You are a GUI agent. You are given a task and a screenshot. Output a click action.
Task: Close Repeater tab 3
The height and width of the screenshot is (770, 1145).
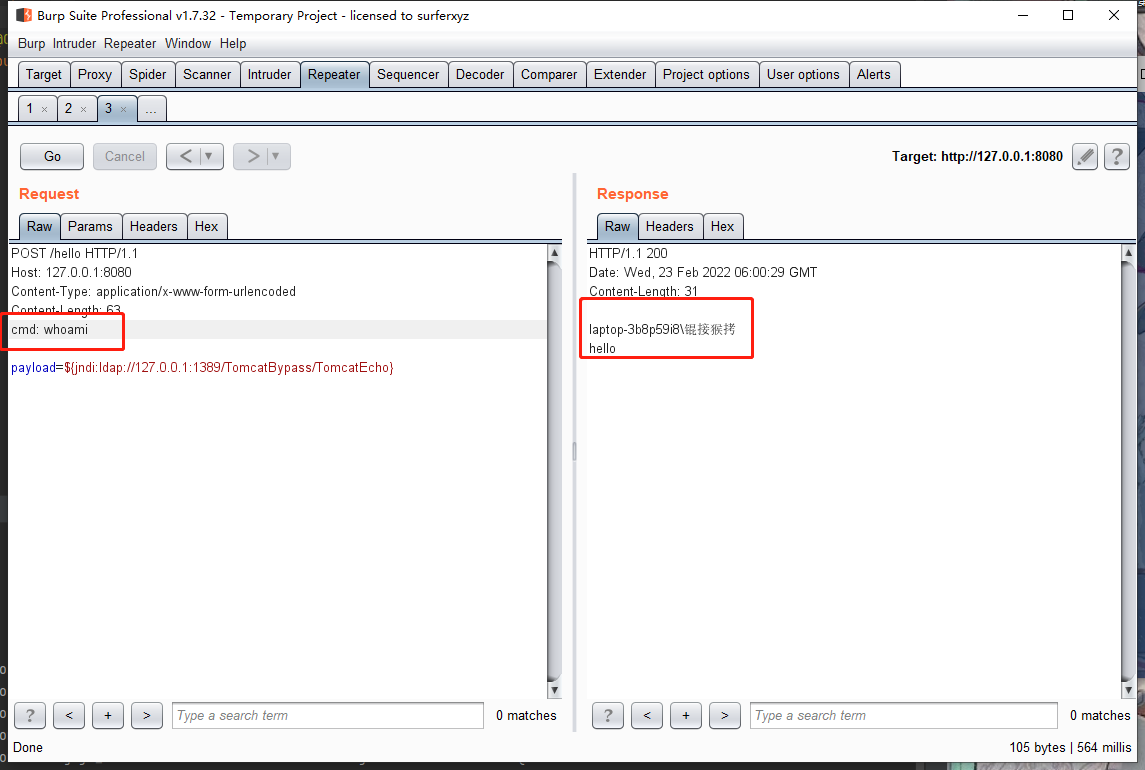[x=123, y=110]
